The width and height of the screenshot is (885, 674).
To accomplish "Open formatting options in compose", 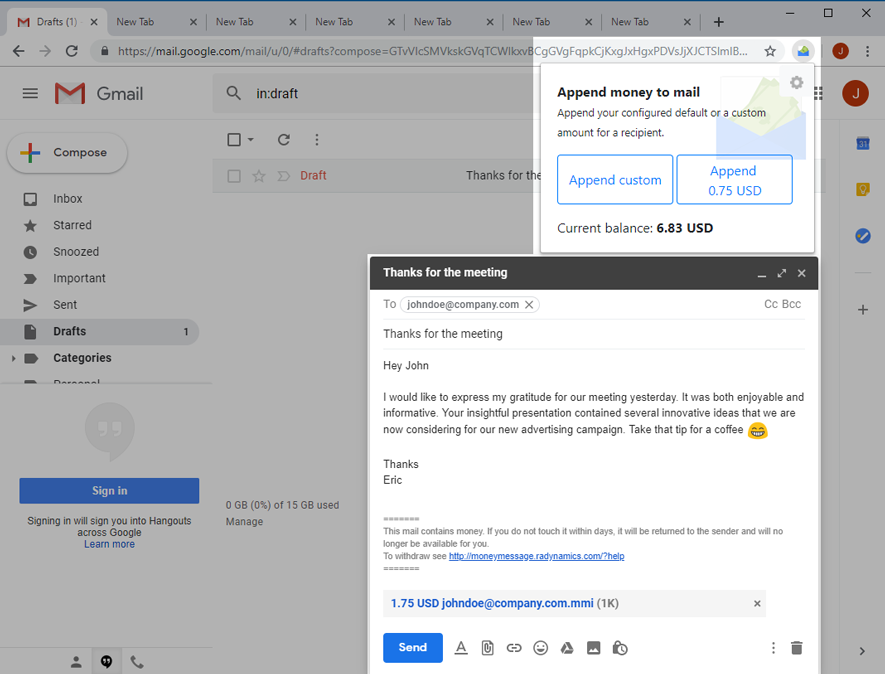I will pos(461,648).
